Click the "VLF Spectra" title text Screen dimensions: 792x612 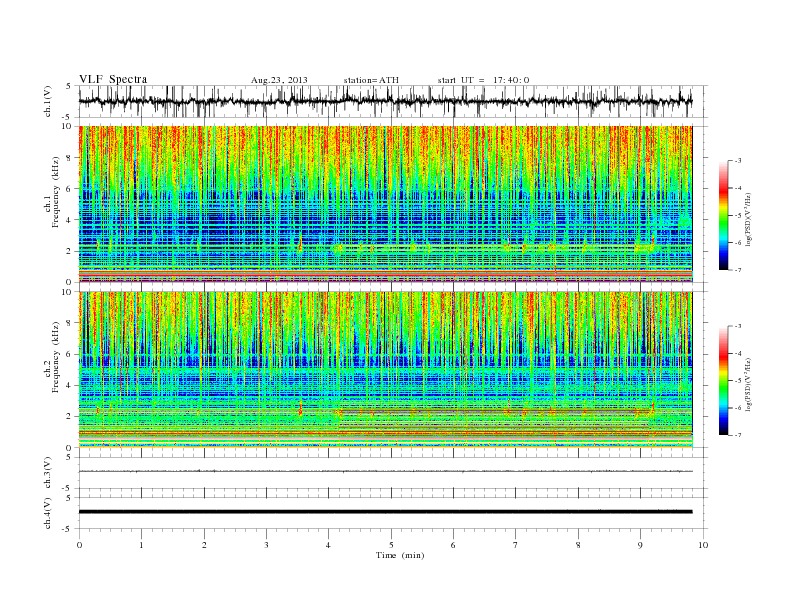click(x=113, y=79)
